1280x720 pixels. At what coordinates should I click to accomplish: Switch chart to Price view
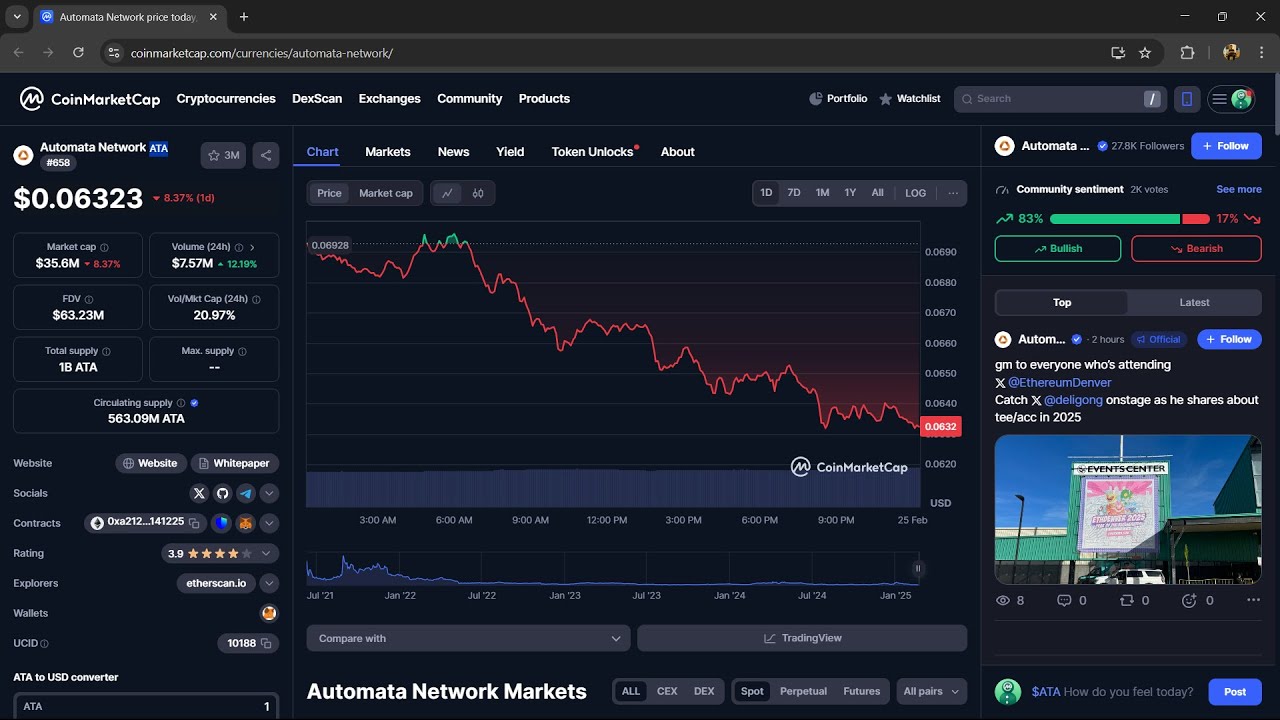tap(329, 193)
